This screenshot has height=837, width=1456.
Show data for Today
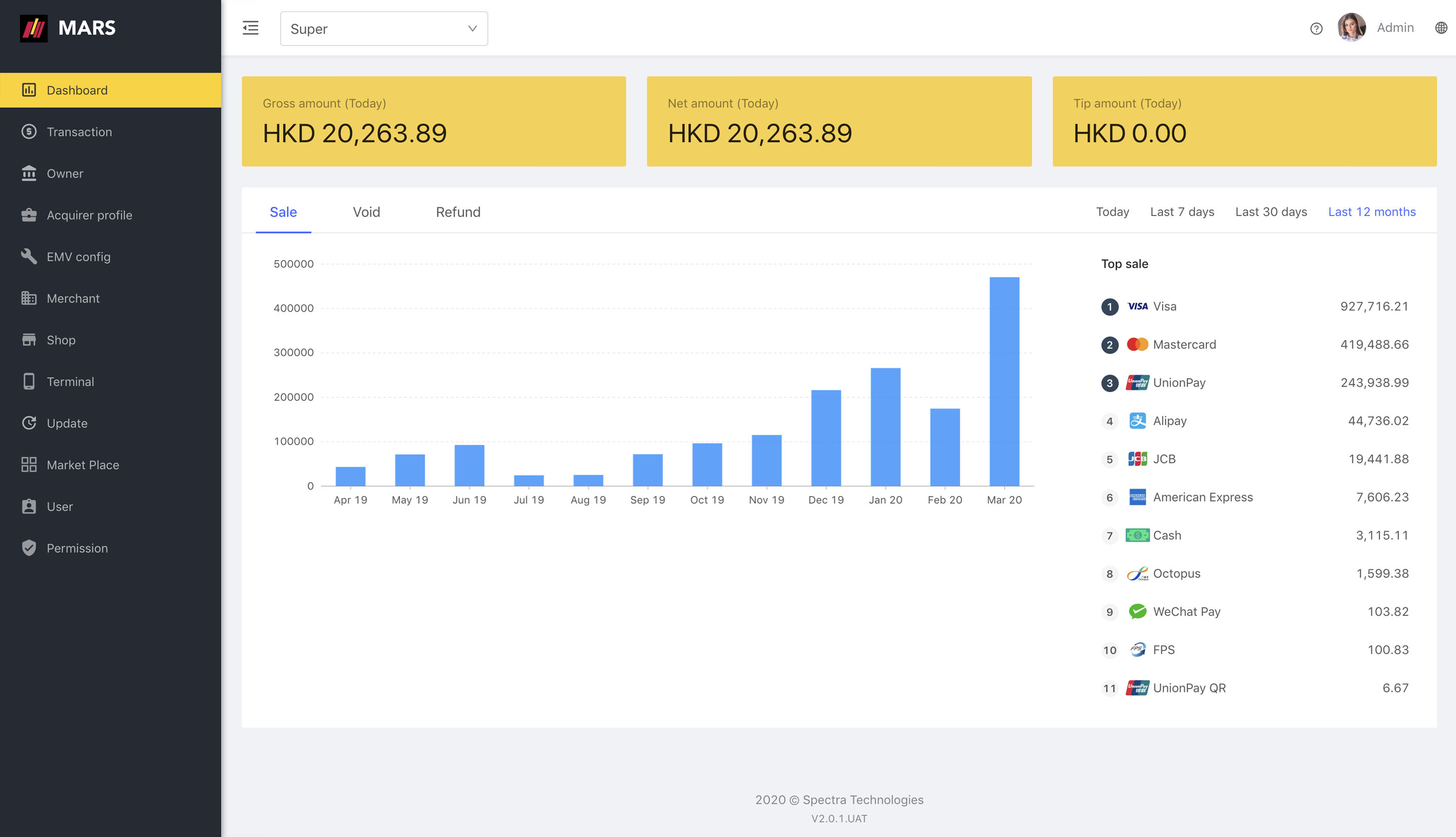pyautogui.click(x=1112, y=212)
